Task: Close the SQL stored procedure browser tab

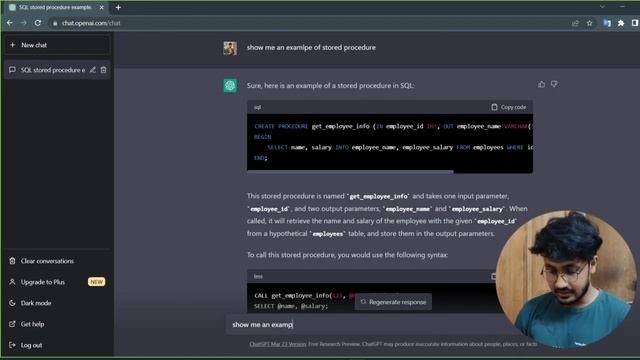Action: (x=102, y=7)
